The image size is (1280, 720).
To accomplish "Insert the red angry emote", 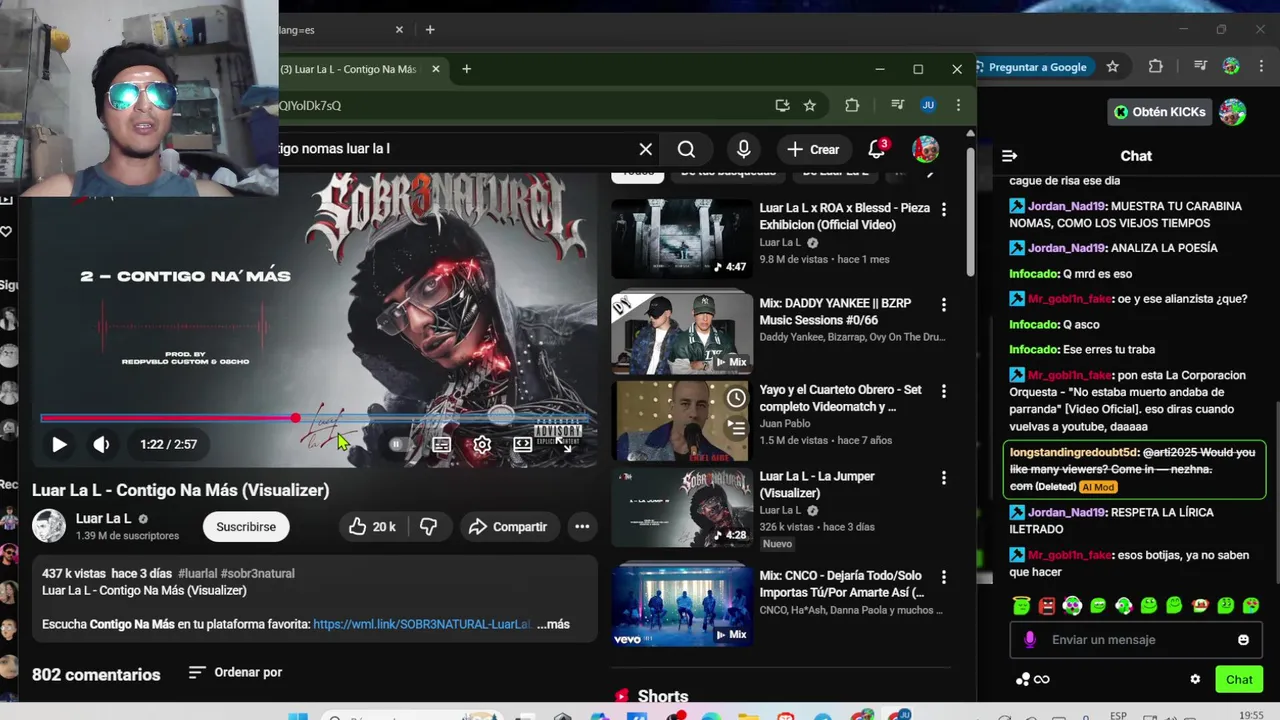I will click(x=1047, y=605).
